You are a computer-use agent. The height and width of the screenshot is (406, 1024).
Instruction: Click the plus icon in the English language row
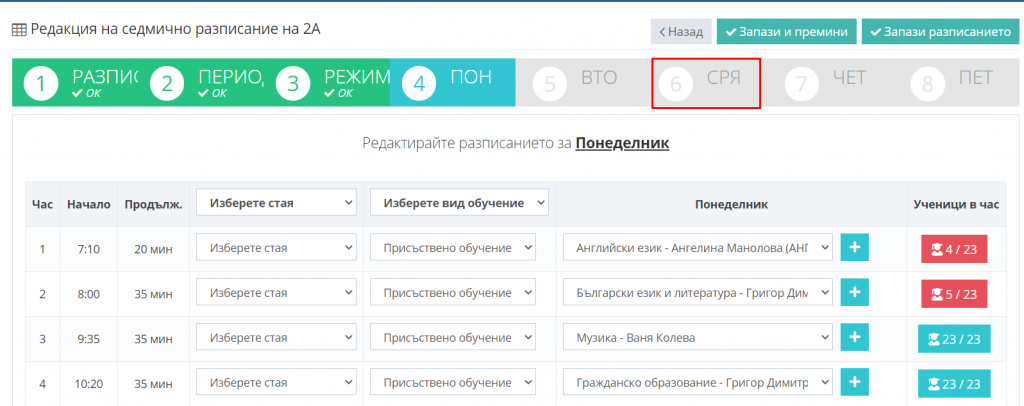(855, 247)
